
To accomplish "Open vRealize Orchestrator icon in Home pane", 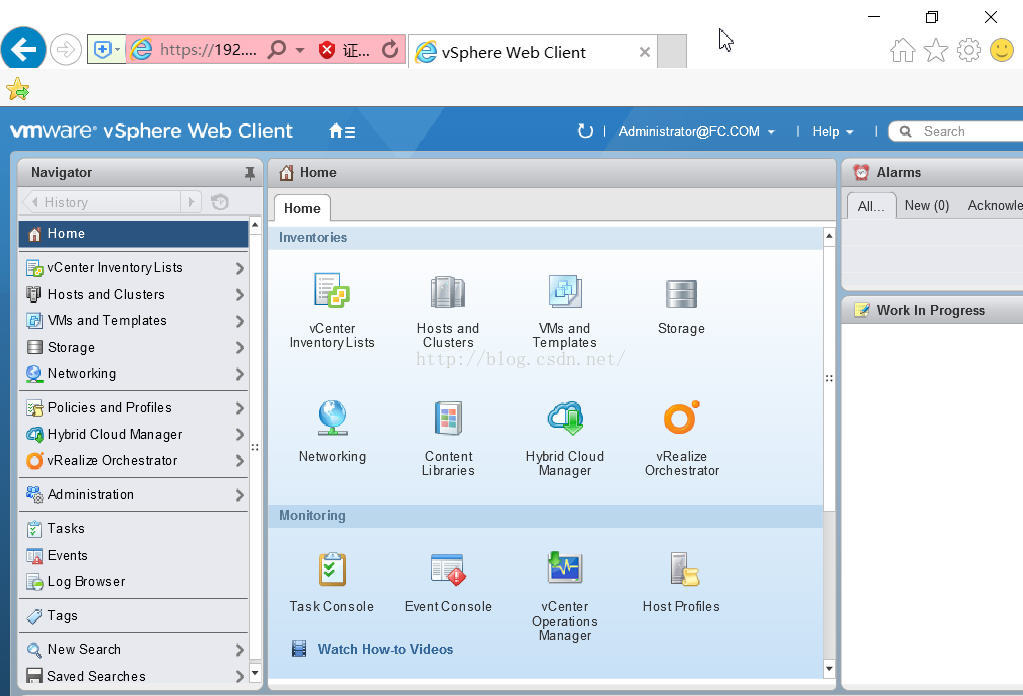I will (x=682, y=417).
